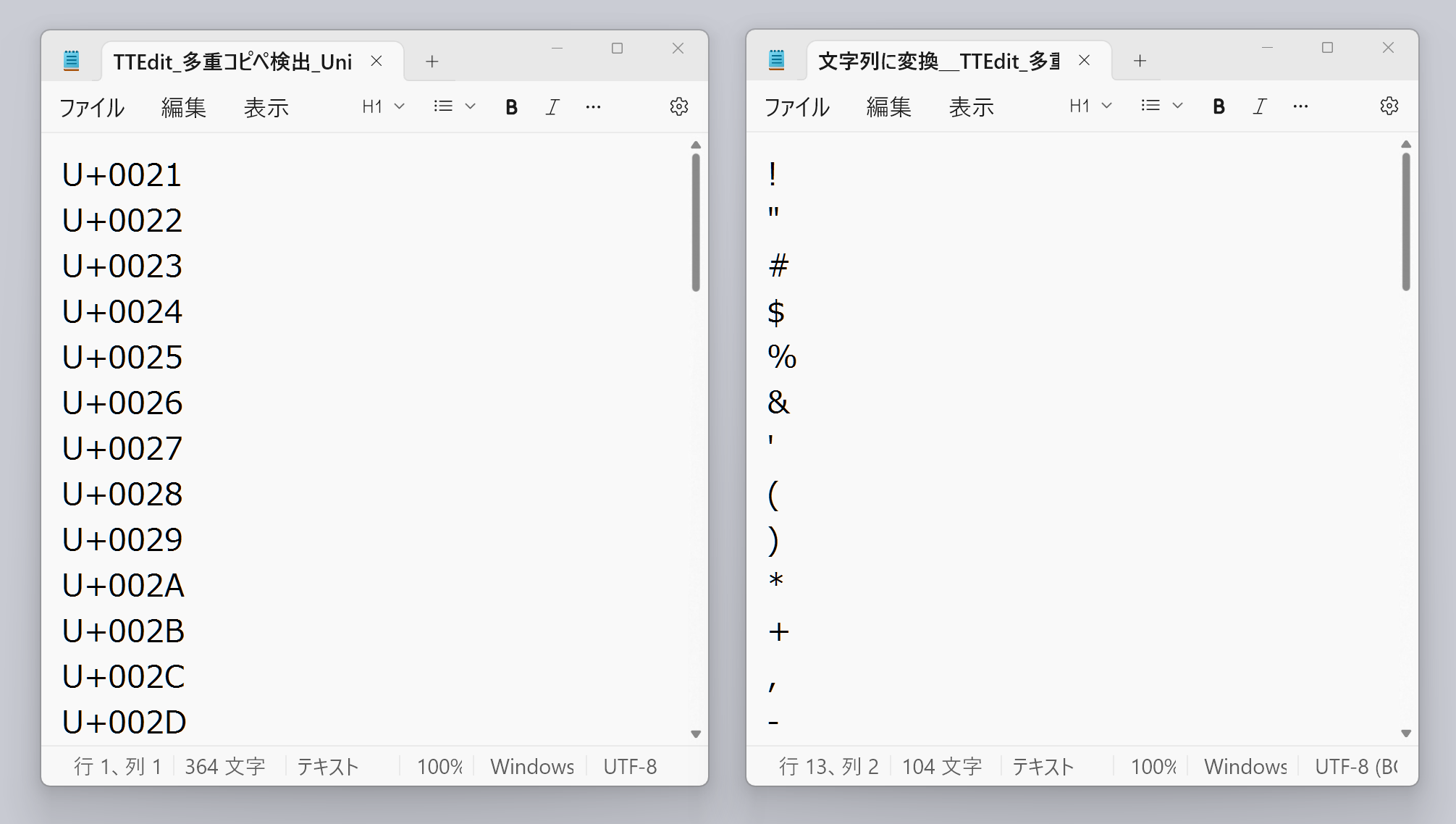Toggle bold formatting in left Notepad window

coord(511,107)
